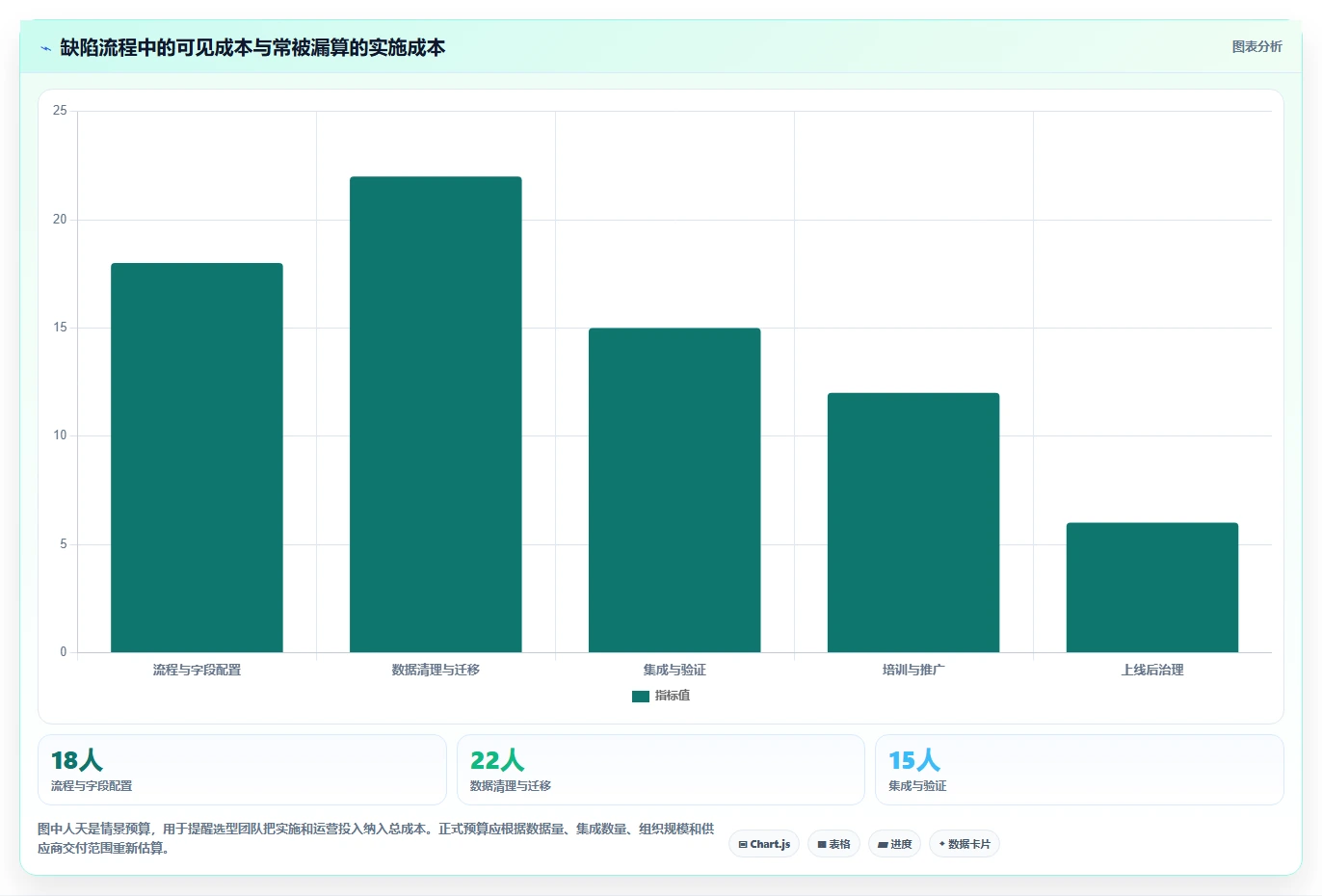Click the 上线后治理 bar in chart

pos(1152,588)
